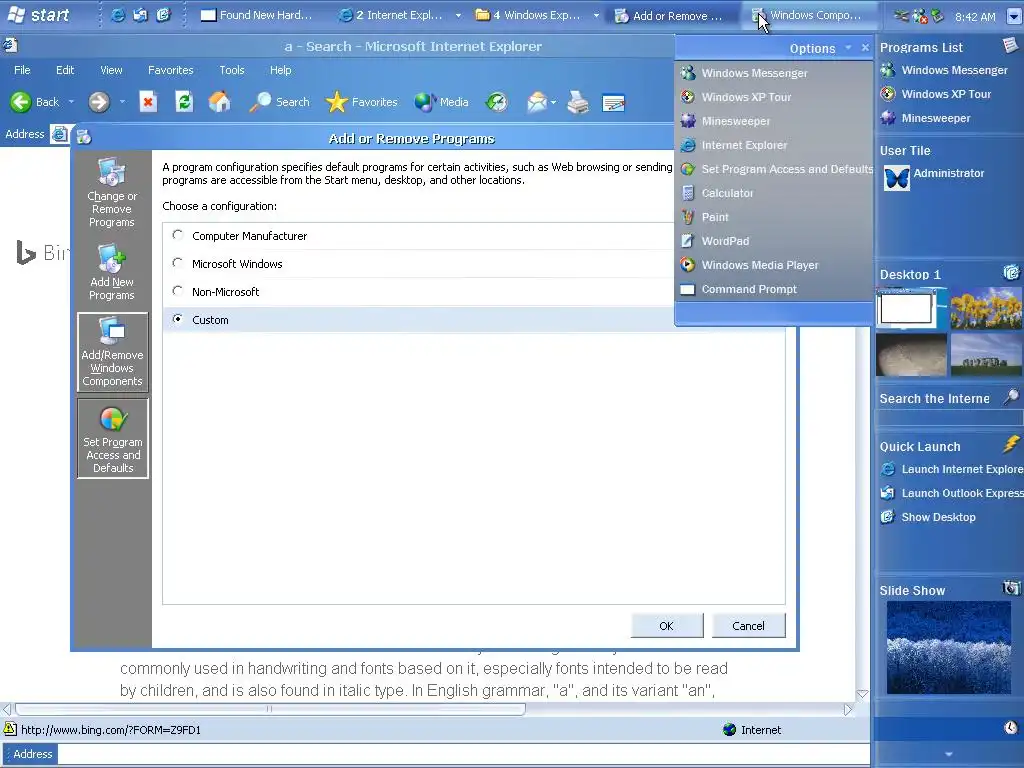1024x768 pixels.
Task: Open the Favorites star in IE toolbar
Action: (361, 102)
